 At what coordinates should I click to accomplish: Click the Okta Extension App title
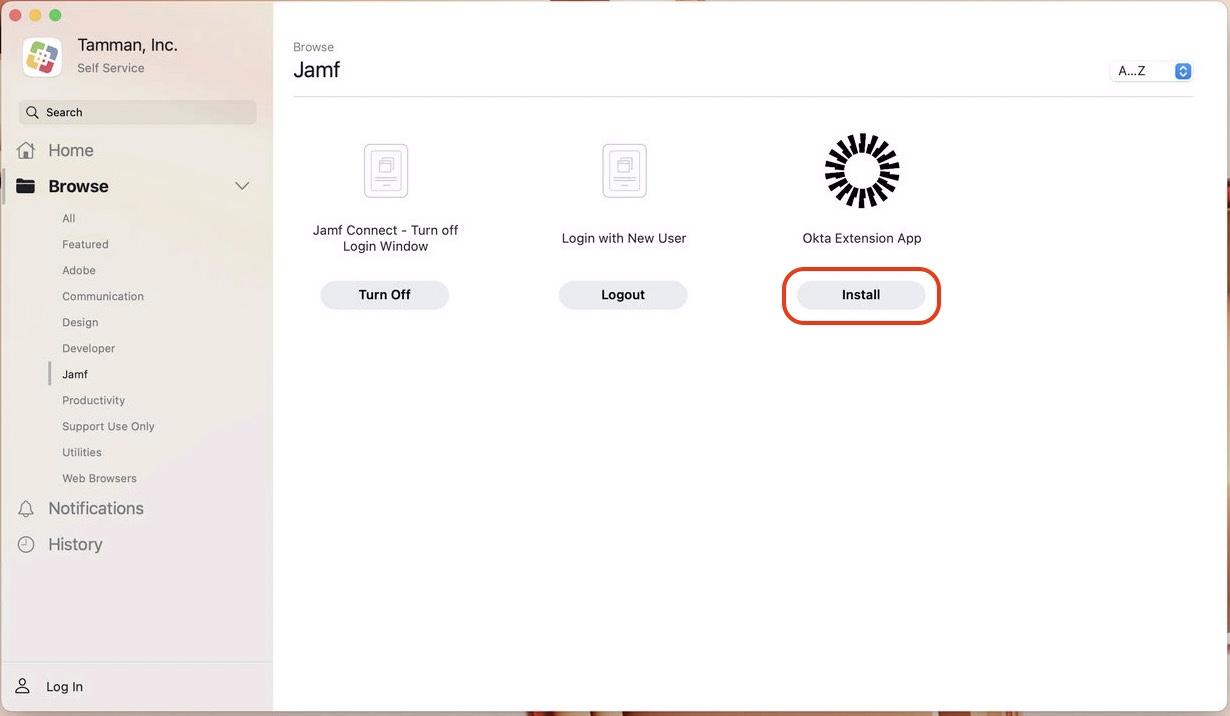[862, 238]
